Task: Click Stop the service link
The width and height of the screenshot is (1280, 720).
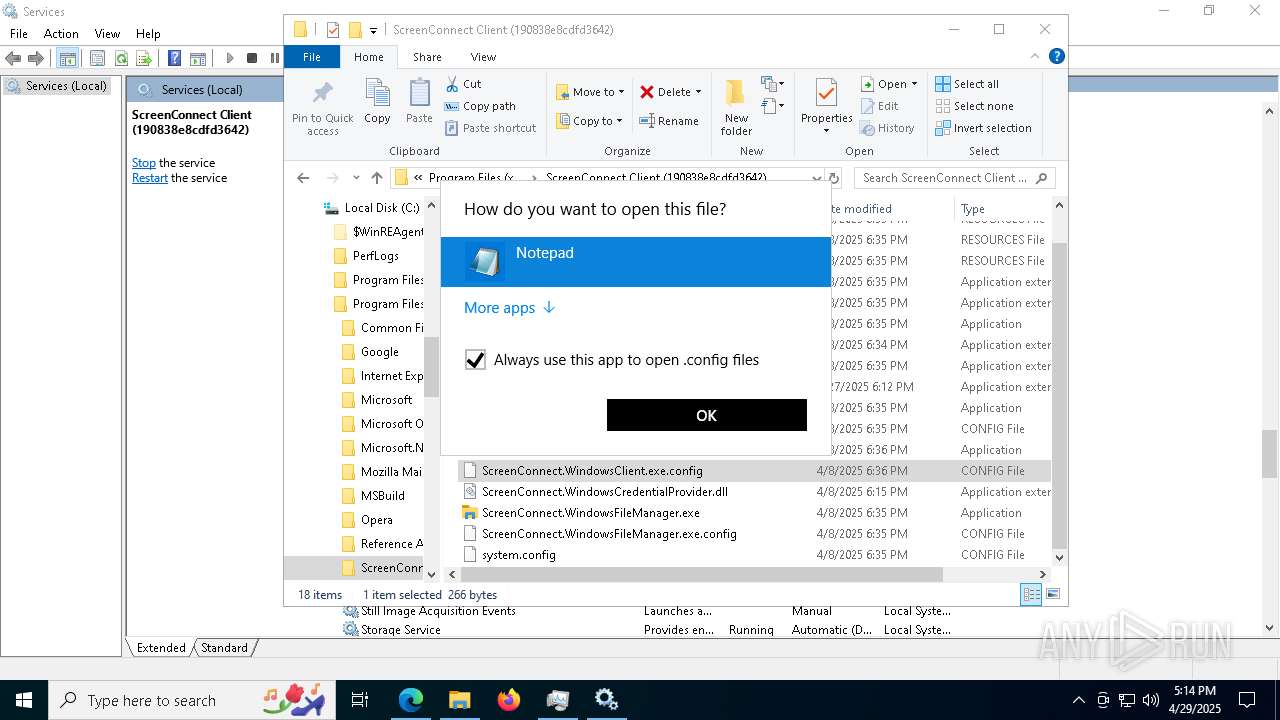Action: click(144, 163)
